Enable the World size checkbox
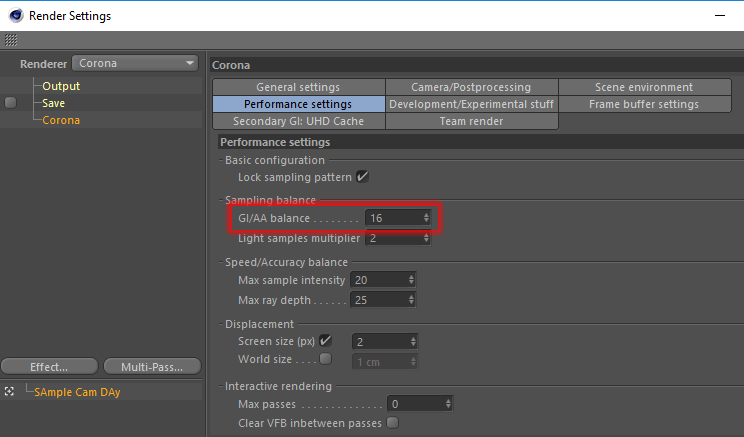Image resolution: width=744 pixels, height=437 pixels. [x=326, y=358]
